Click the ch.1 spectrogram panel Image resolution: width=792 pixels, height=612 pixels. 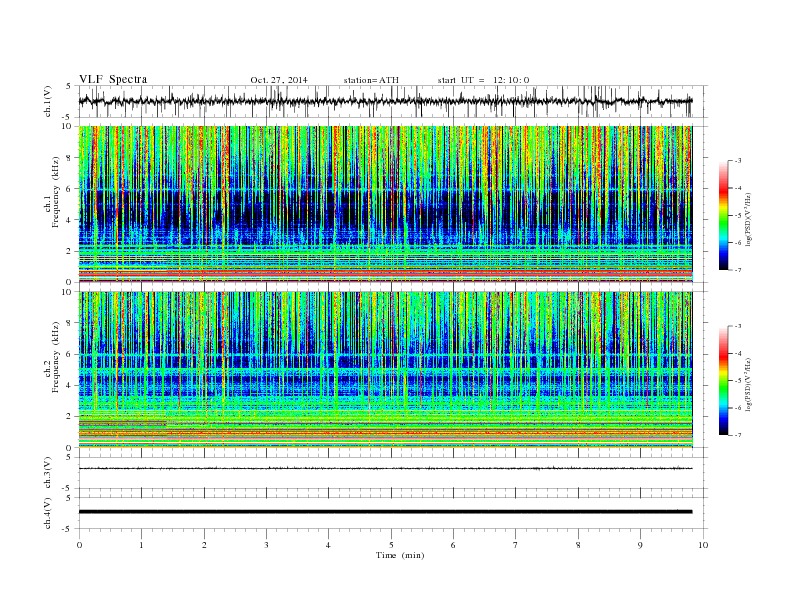(x=385, y=204)
